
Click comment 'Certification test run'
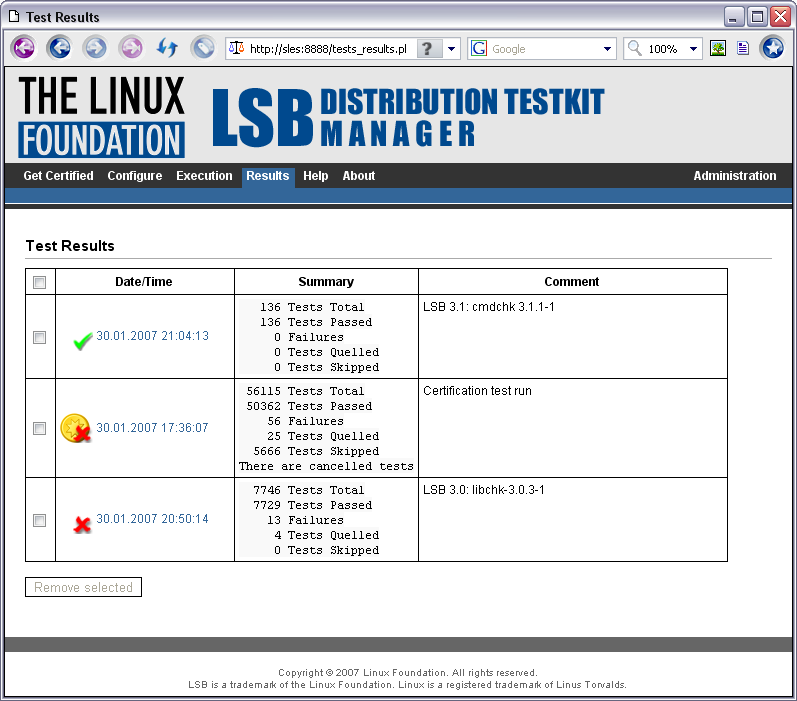pos(477,391)
